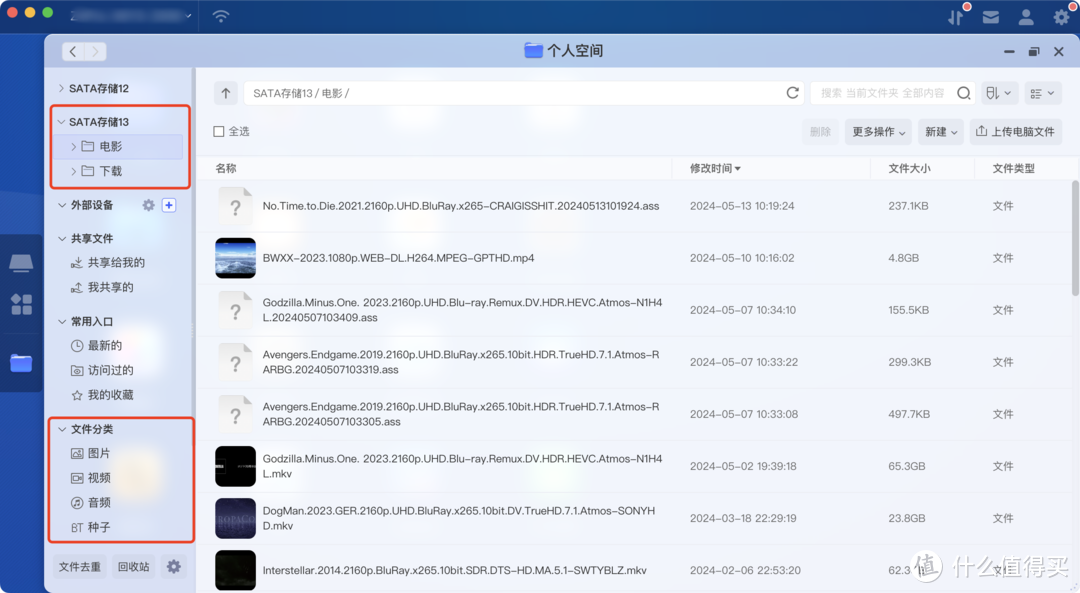The height and width of the screenshot is (593, 1080).
Task: Open the 回收站 button
Action: tap(134, 567)
